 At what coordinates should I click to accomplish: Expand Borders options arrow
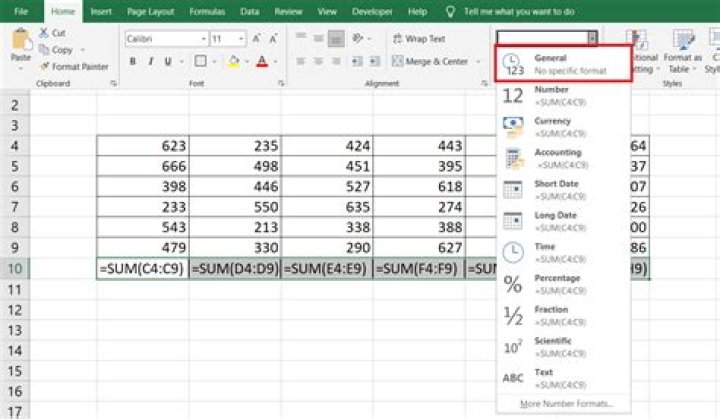(x=214, y=61)
